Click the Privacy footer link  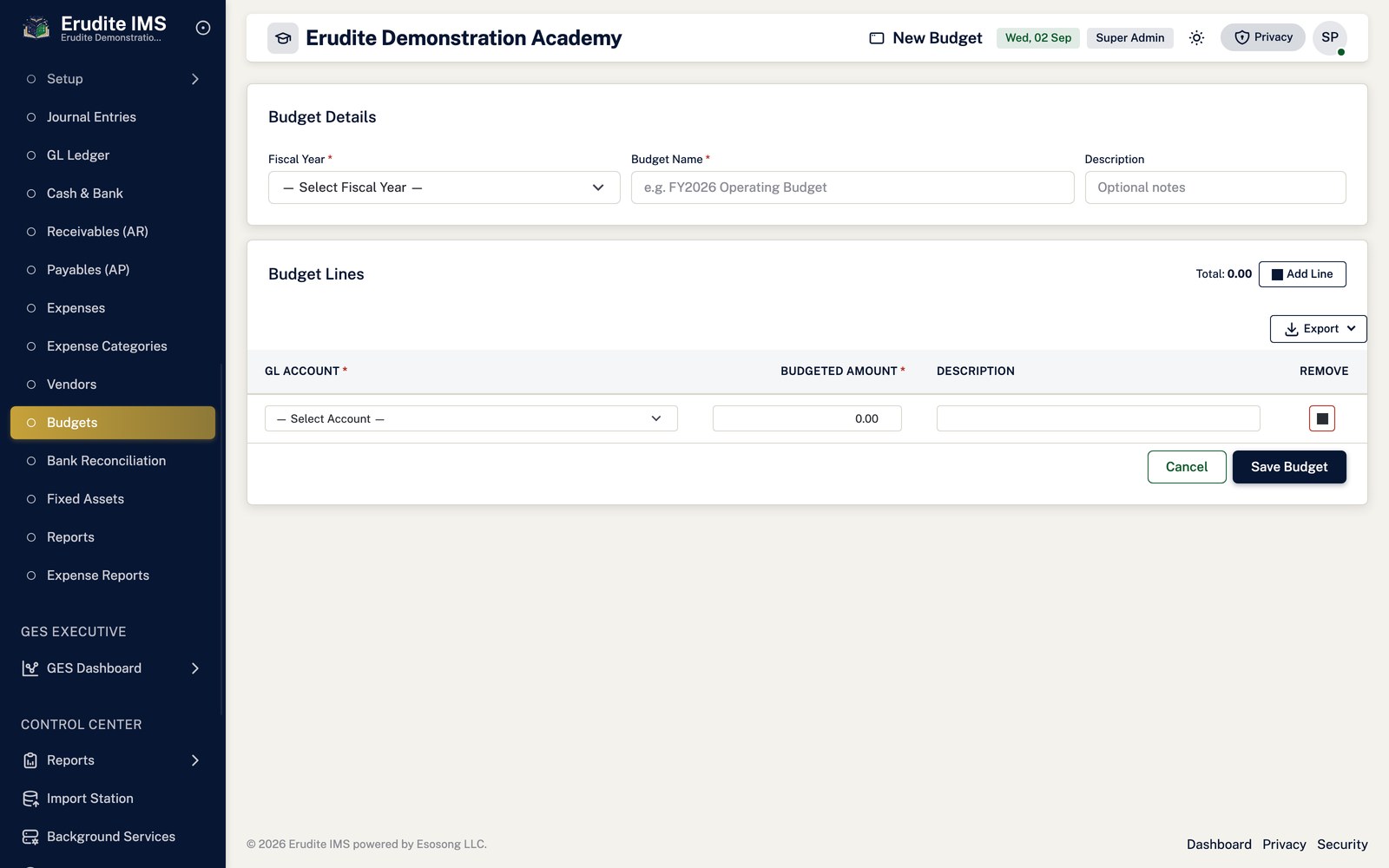point(1284,845)
